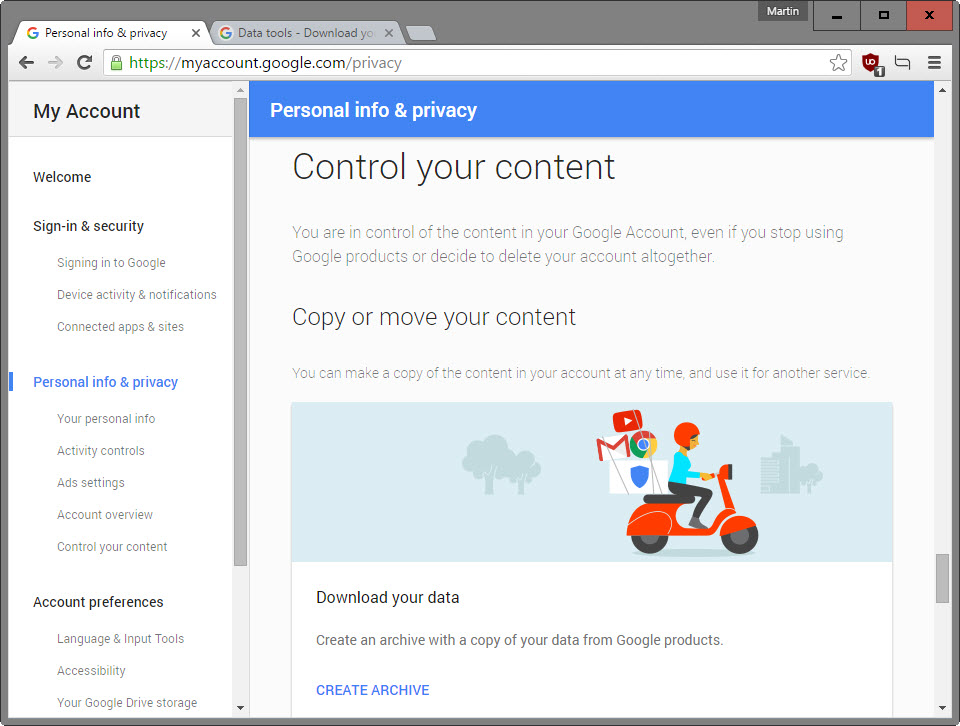
Task: Select the Personal info & privacy browser tab
Action: (110, 33)
